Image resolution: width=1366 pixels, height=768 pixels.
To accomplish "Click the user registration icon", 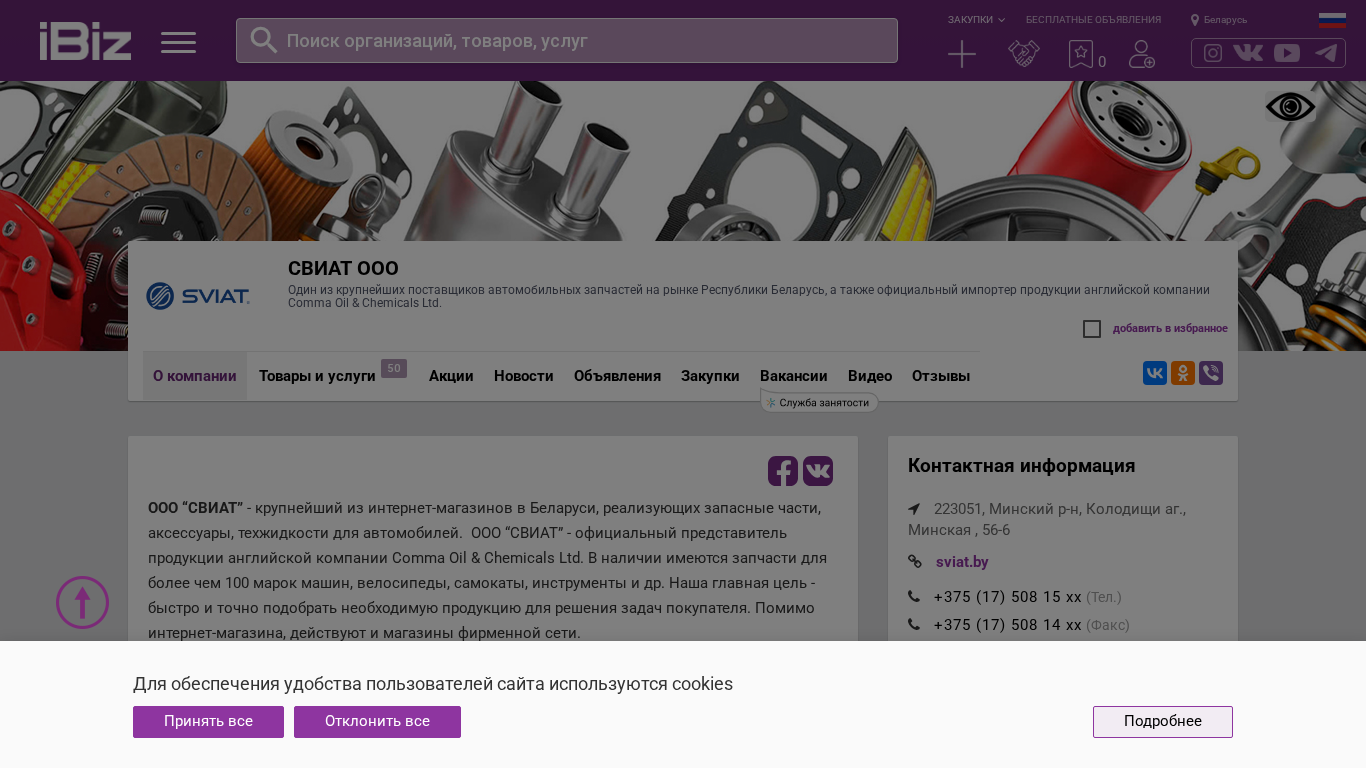I will pyautogui.click(x=1142, y=54).
